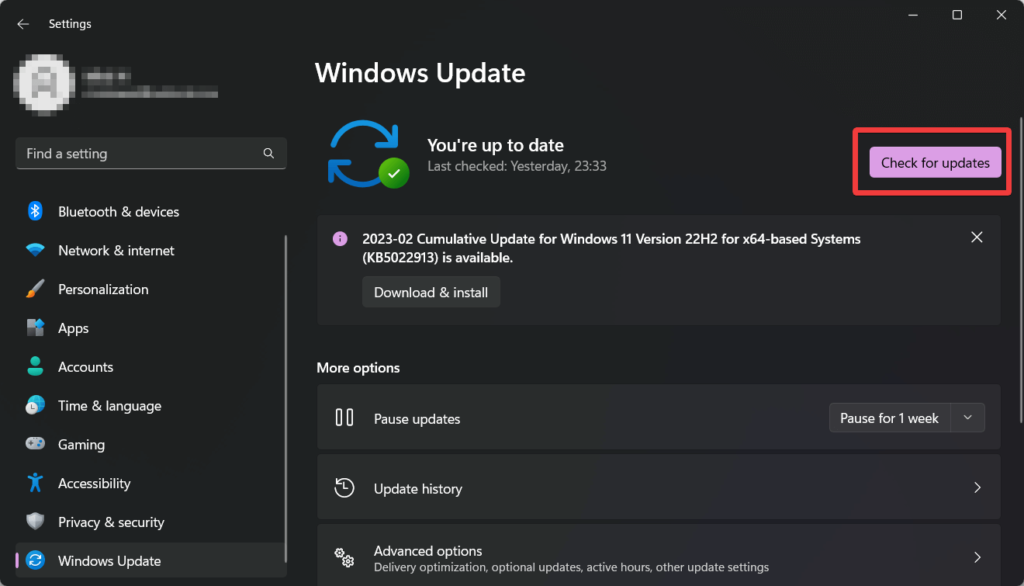This screenshot has width=1024, height=586.
Task: Click the Accounts person icon
Action: click(x=35, y=366)
